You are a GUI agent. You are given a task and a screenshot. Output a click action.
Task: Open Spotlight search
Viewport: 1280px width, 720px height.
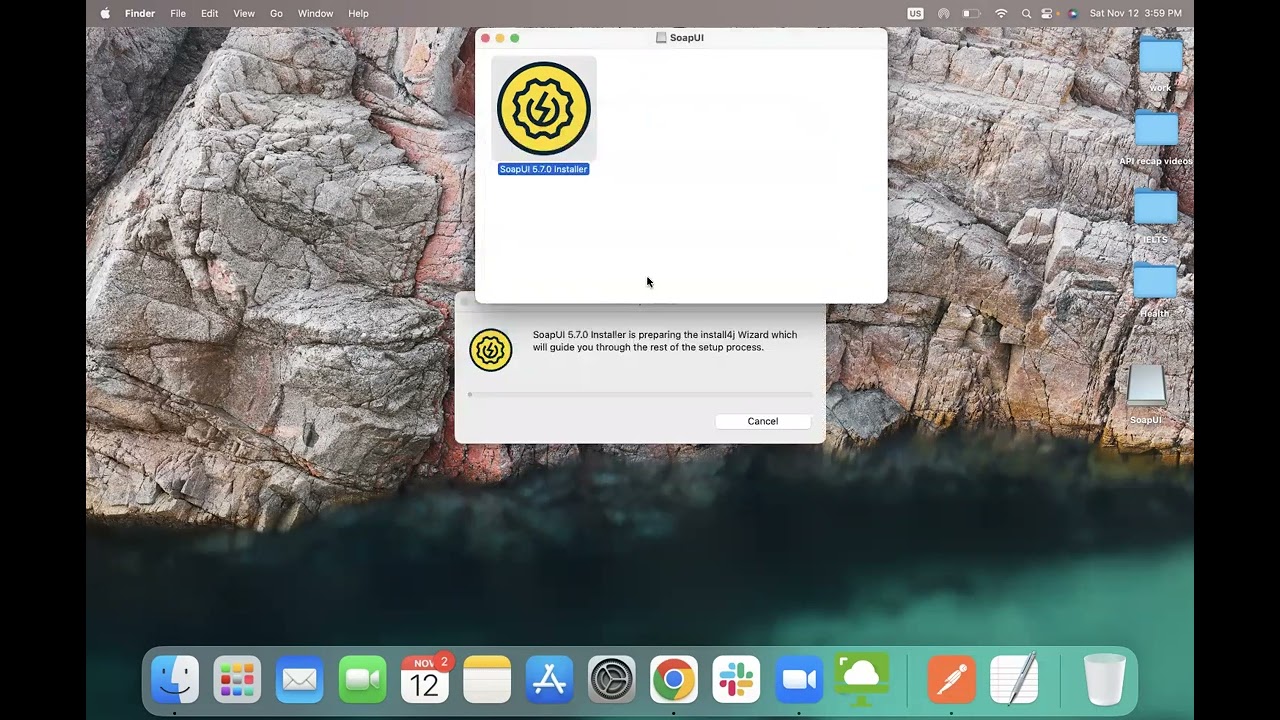point(1026,13)
